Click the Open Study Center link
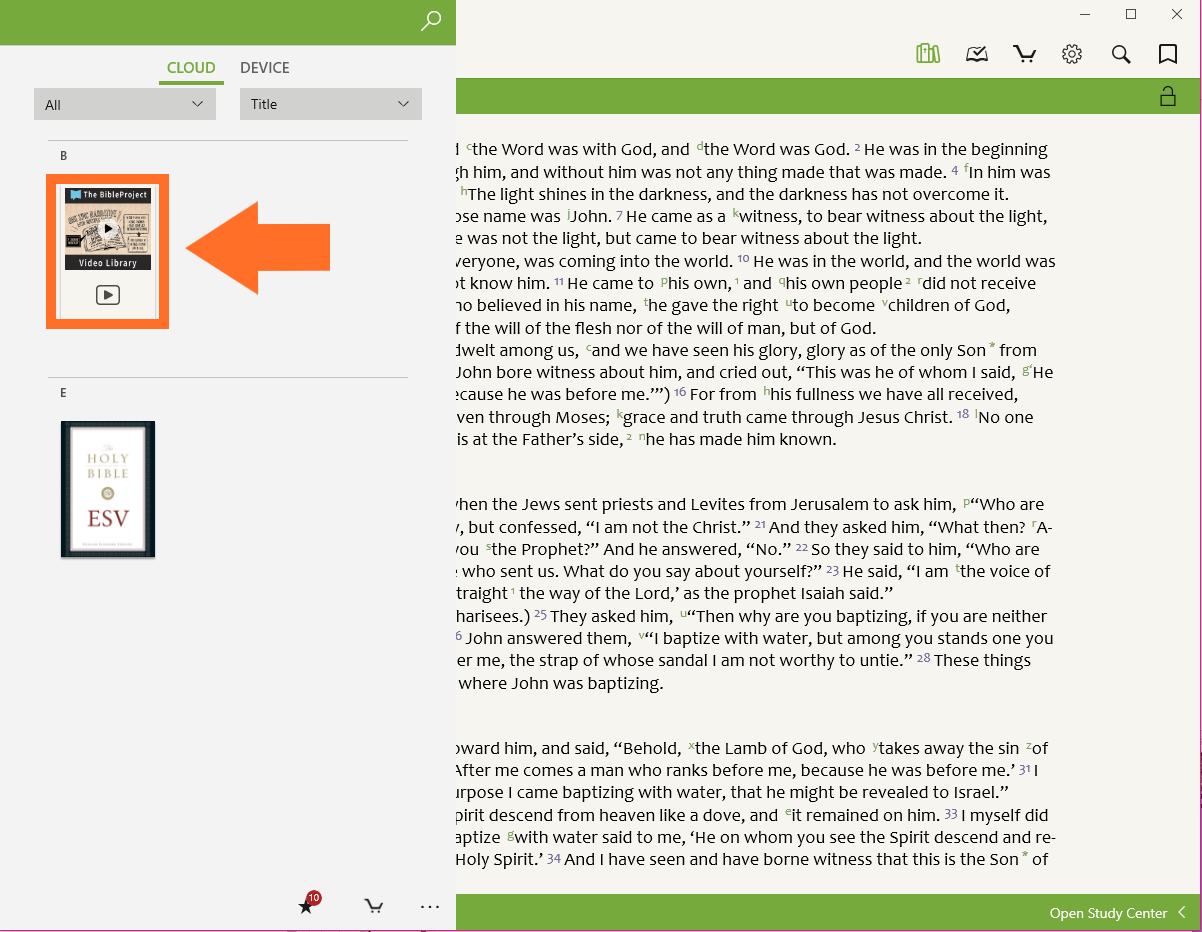Viewport: 1202px width, 932px height. (x=1108, y=913)
